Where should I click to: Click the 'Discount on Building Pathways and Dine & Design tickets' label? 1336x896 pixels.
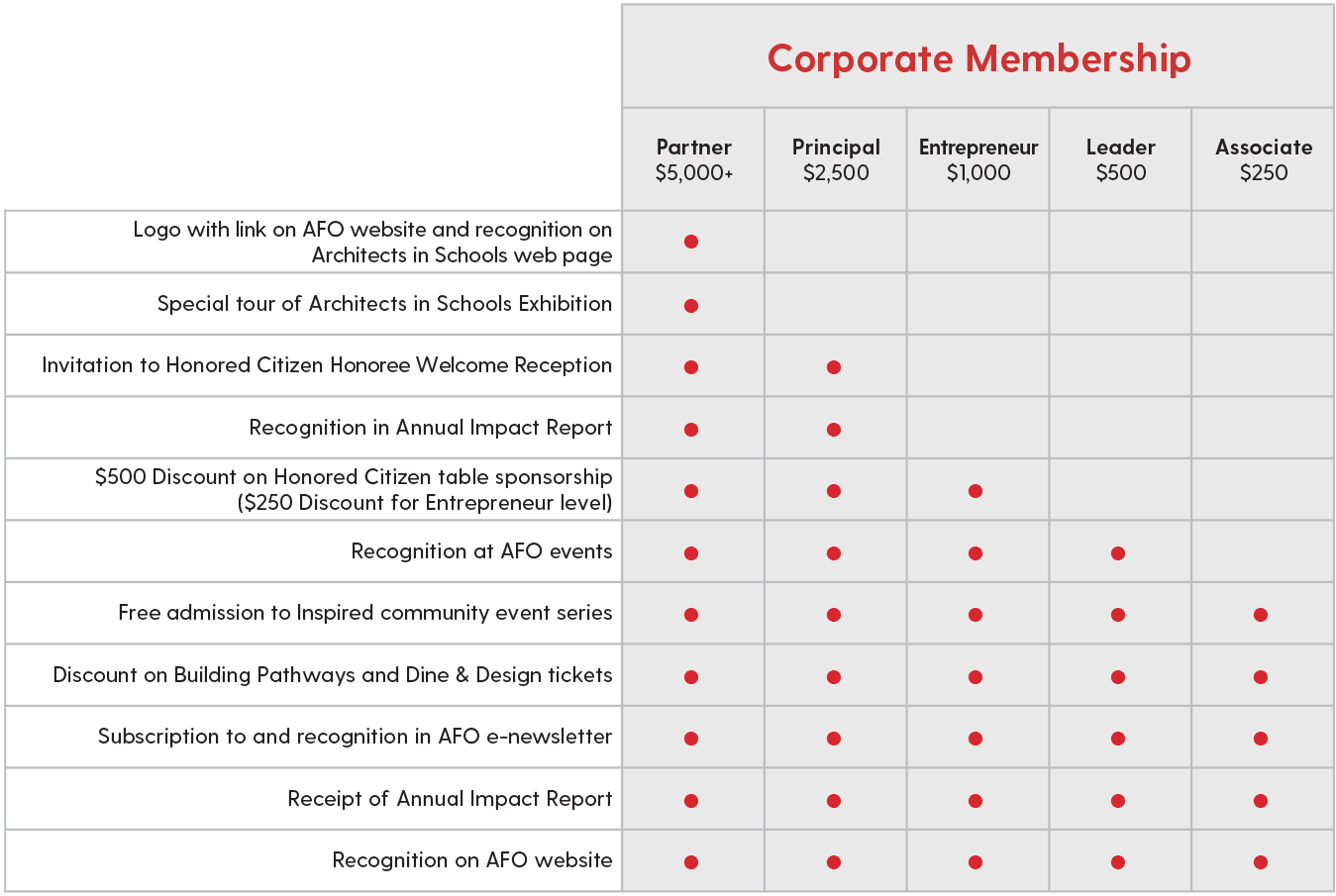point(332,675)
